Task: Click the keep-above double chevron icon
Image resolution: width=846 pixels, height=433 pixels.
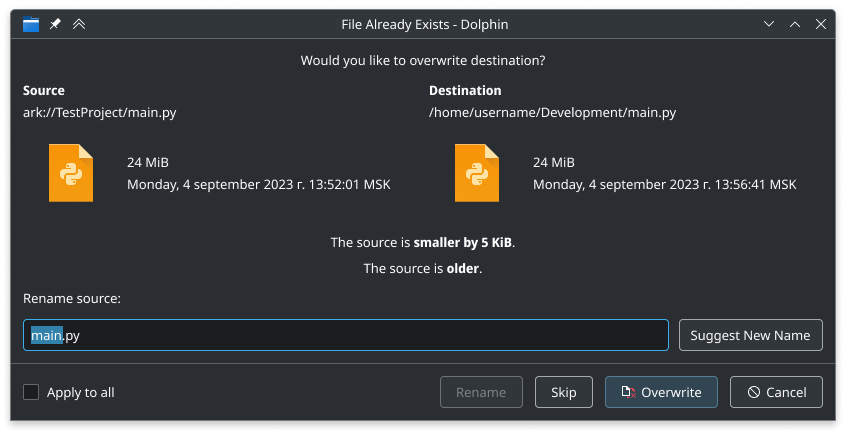Action: coord(79,24)
